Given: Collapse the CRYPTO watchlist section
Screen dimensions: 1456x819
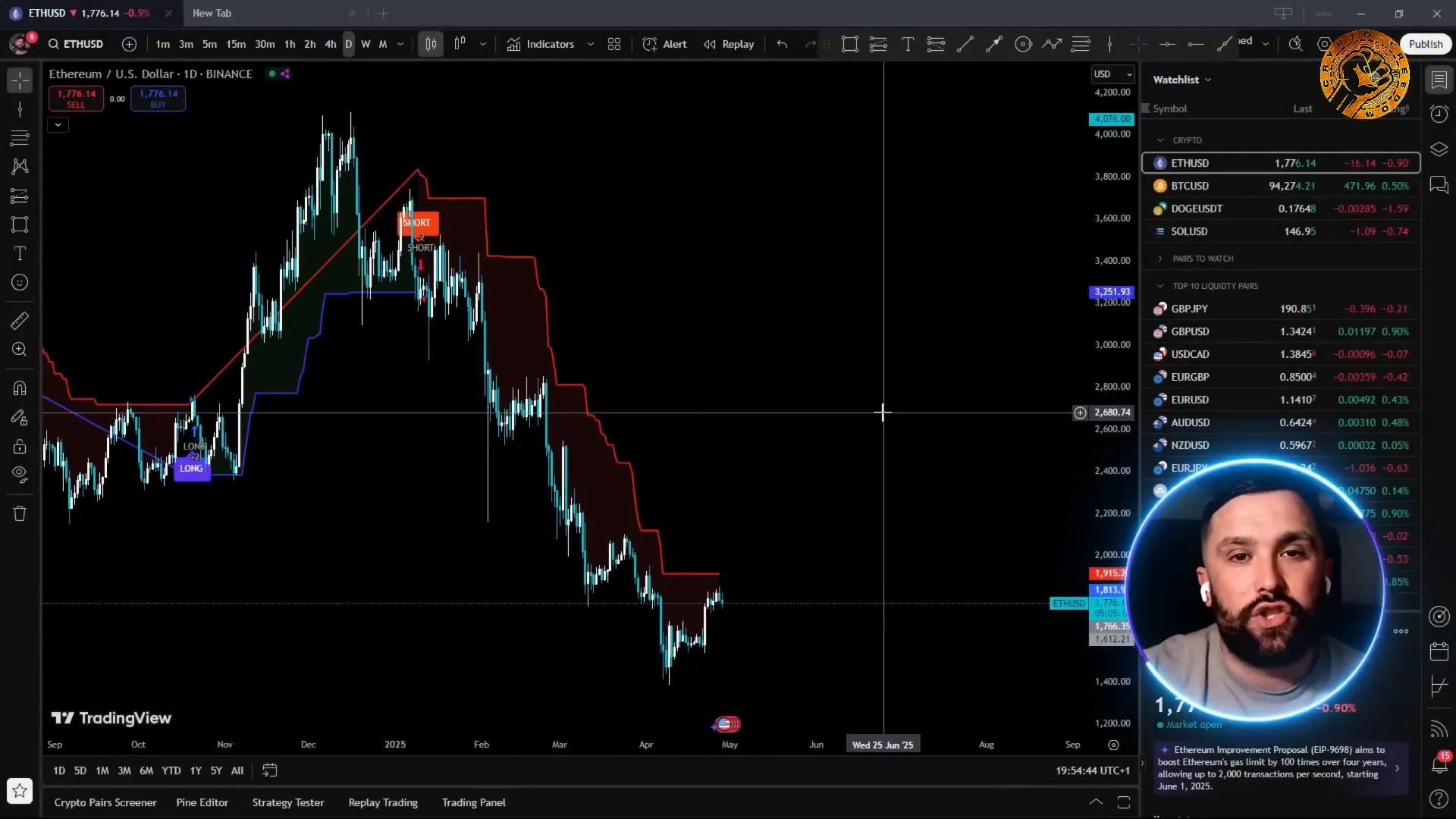Looking at the screenshot, I should (1160, 140).
